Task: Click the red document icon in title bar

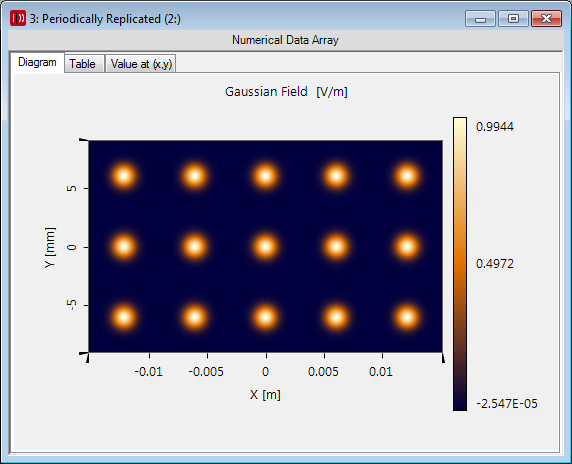Action: coord(18,18)
